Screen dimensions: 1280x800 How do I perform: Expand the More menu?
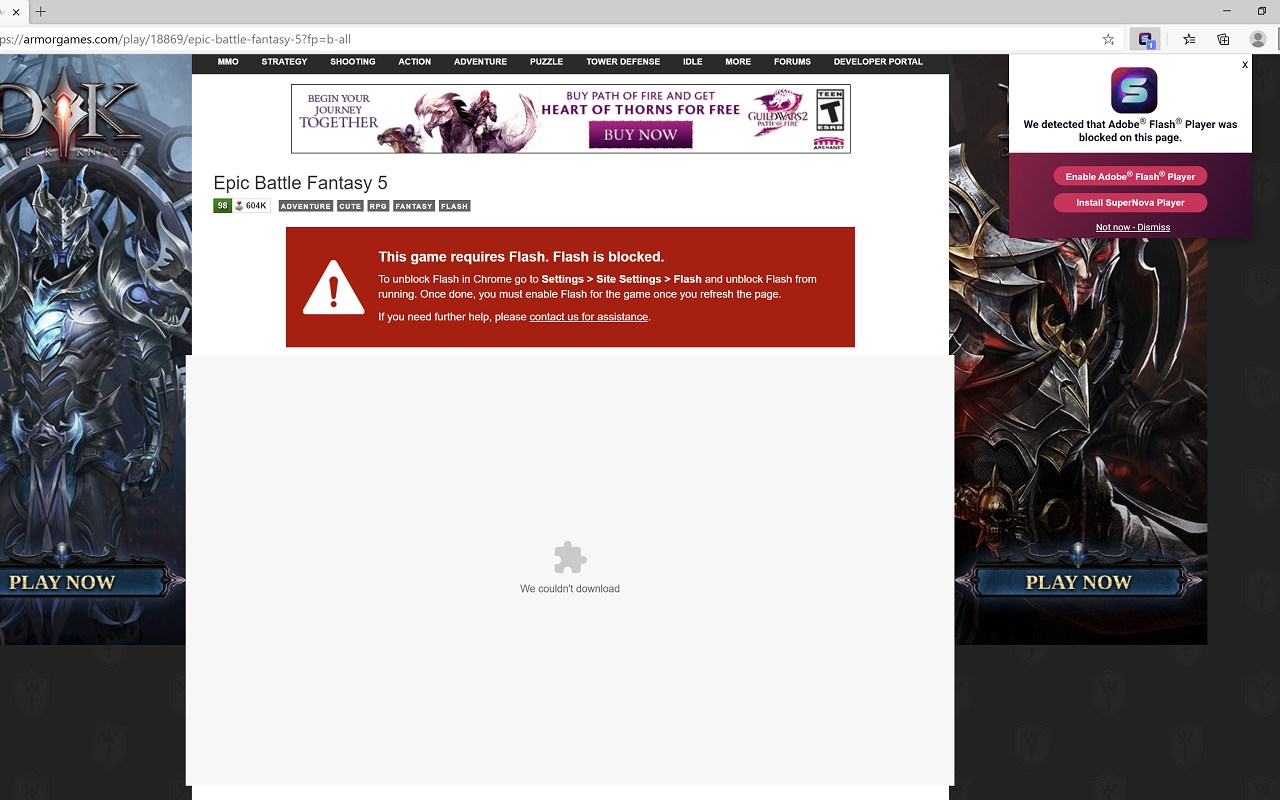(x=738, y=62)
